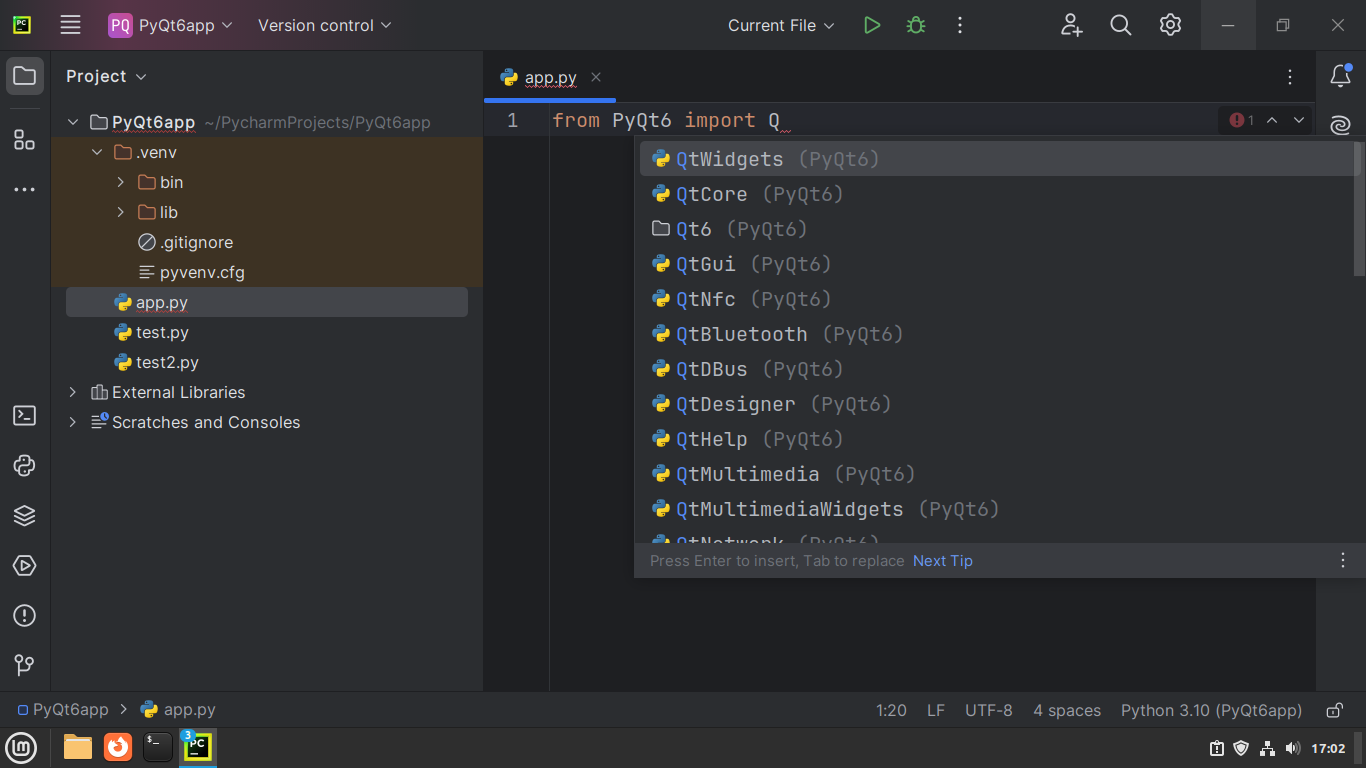The image size is (1366, 768).
Task: Toggle the read-only lock icon in status bar
Action: pyautogui.click(x=1334, y=710)
